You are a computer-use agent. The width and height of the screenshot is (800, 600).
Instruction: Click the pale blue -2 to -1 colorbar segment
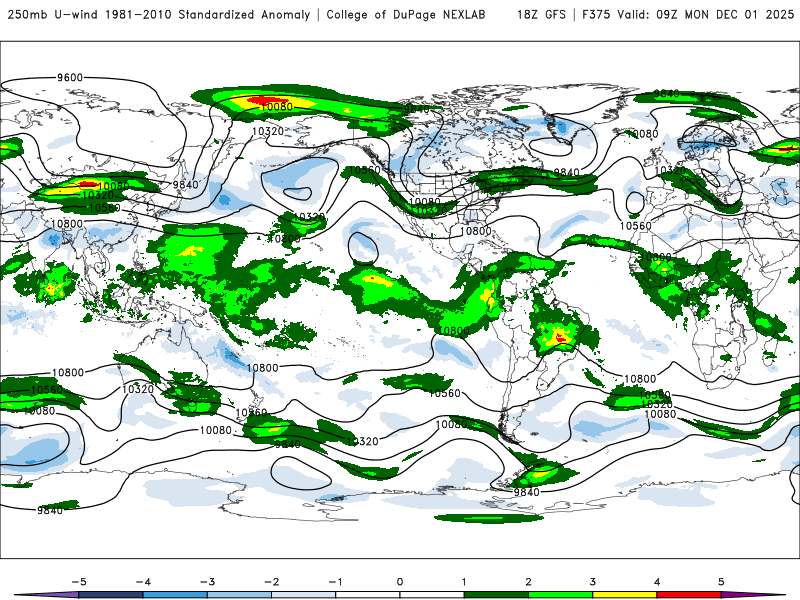304,595
